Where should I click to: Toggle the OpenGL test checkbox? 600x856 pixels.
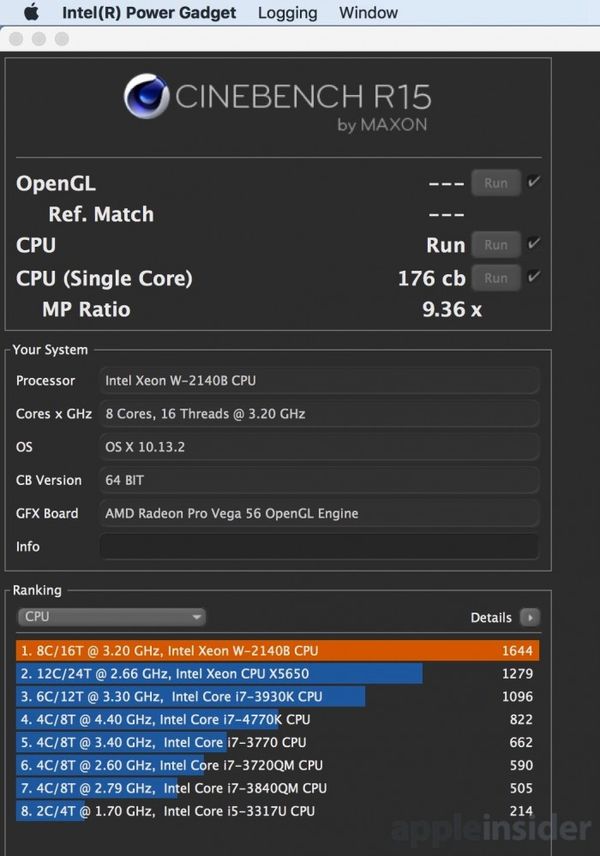pos(533,182)
